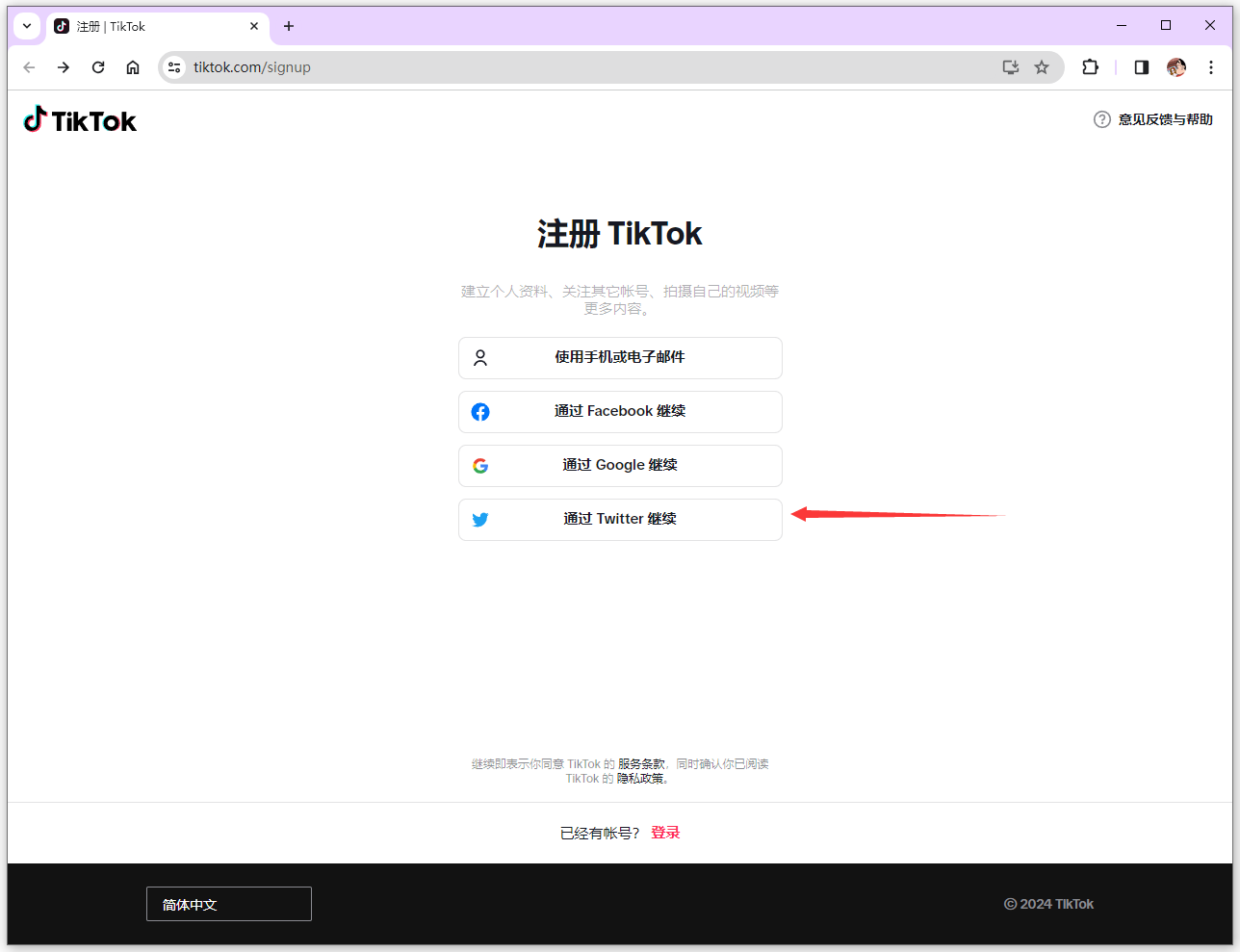The width and height of the screenshot is (1240, 952).
Task: Click the Facebook logo icon
Action: click(x=480, y=412)
